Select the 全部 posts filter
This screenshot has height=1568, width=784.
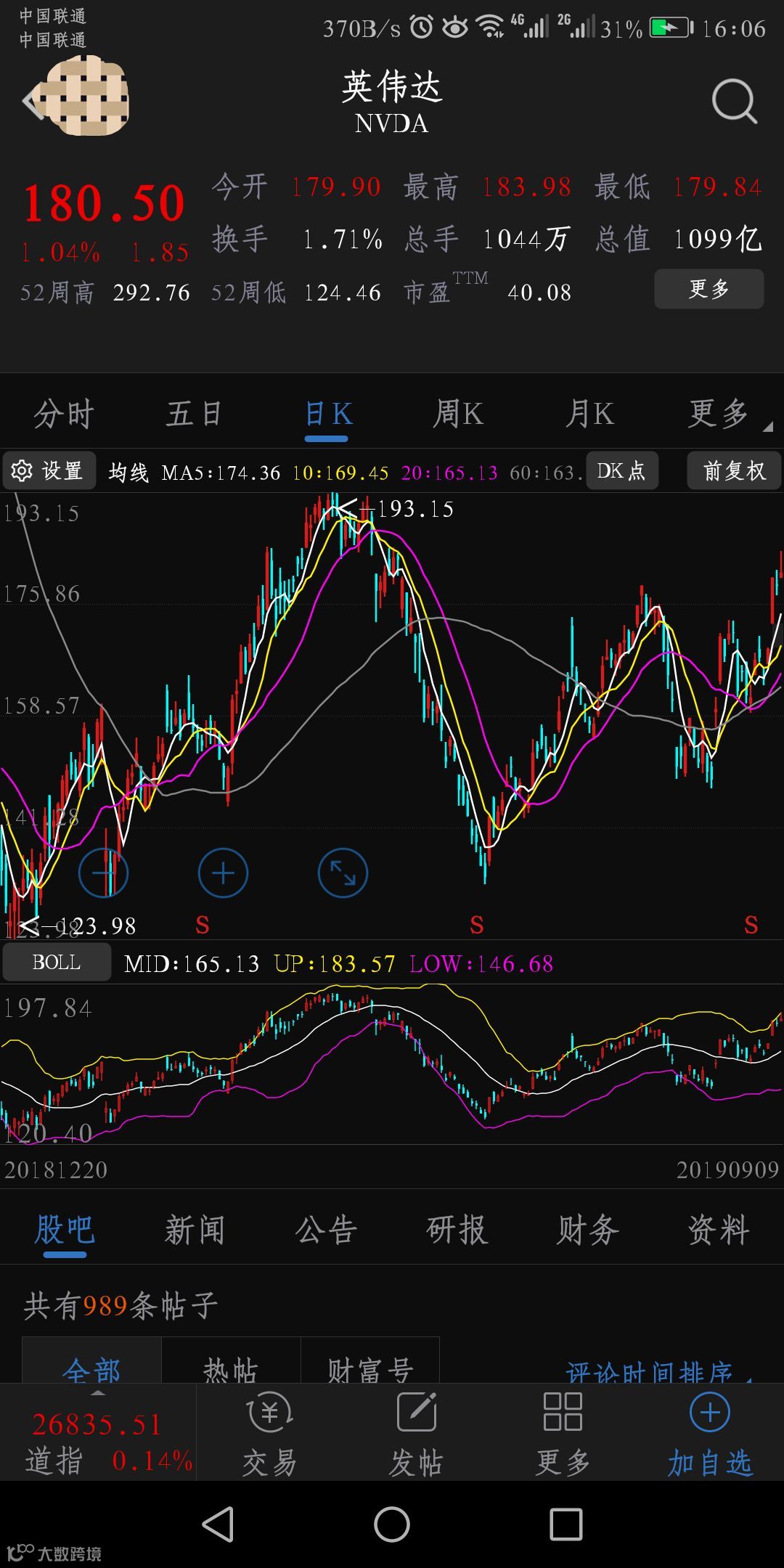tap(91, 1361)
